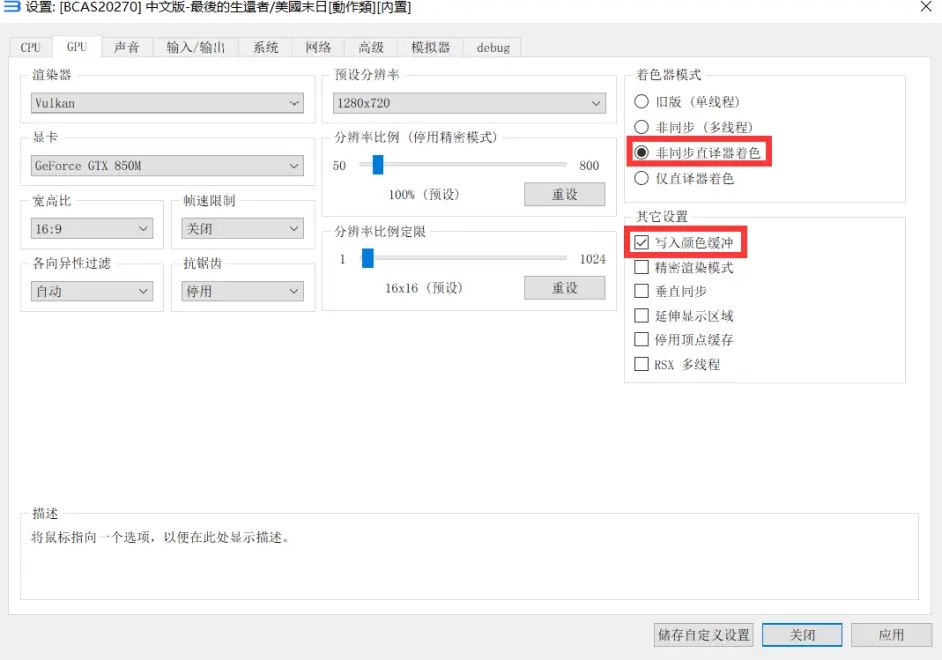Enable 垂直同步 setting
The height and width of the screenshot is (660, 942).
point(639,290)
